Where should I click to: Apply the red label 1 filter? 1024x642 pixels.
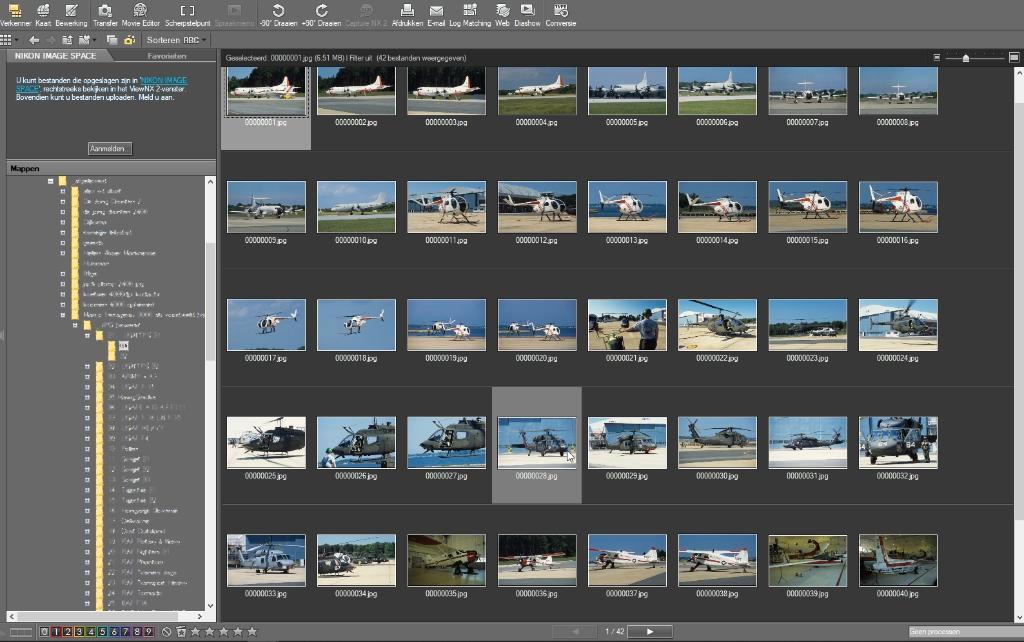(x=56, y=632)
